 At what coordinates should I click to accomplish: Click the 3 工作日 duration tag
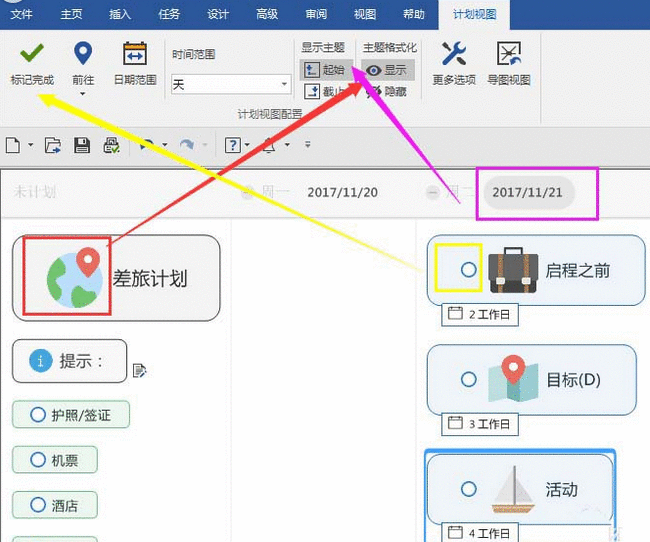[480, 424]
